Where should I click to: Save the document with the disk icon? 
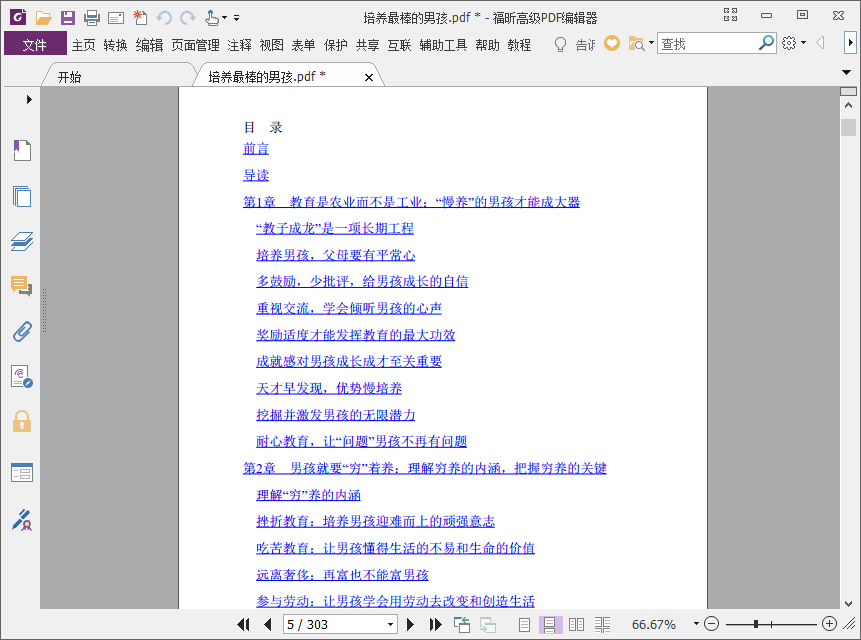[68, 18]
